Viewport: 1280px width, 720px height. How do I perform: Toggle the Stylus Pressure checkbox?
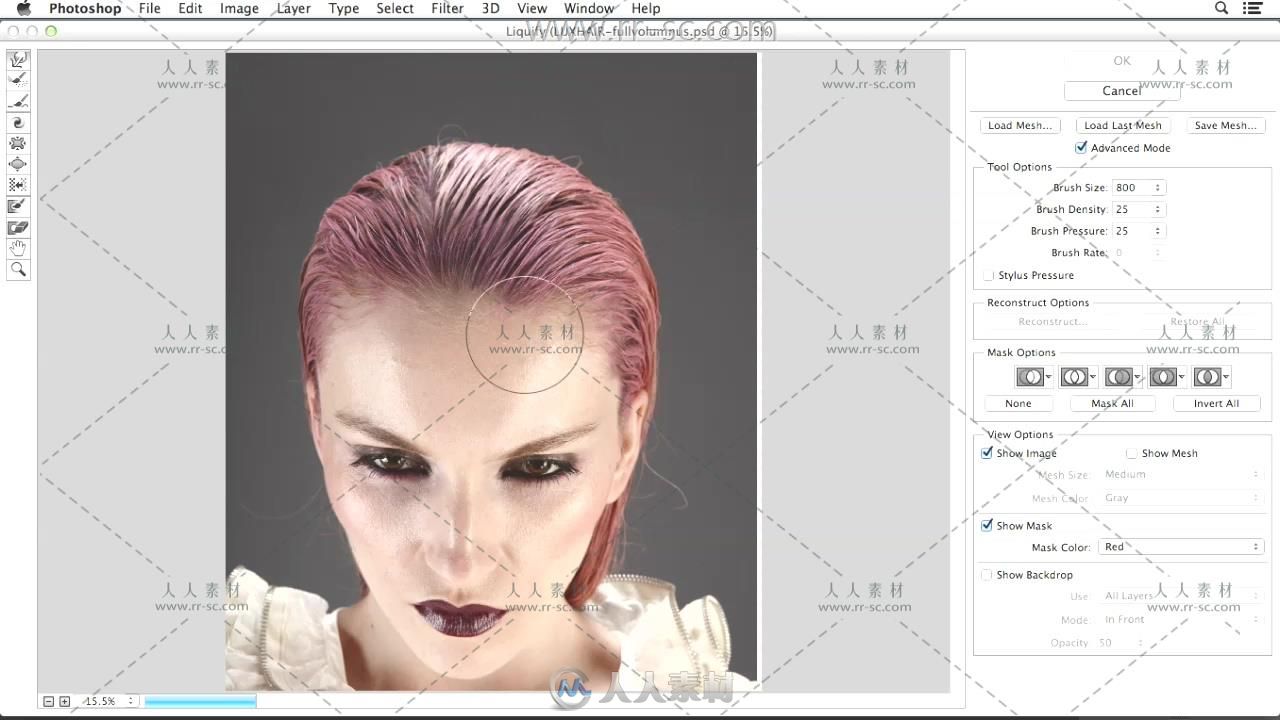(x=988, y=275)
